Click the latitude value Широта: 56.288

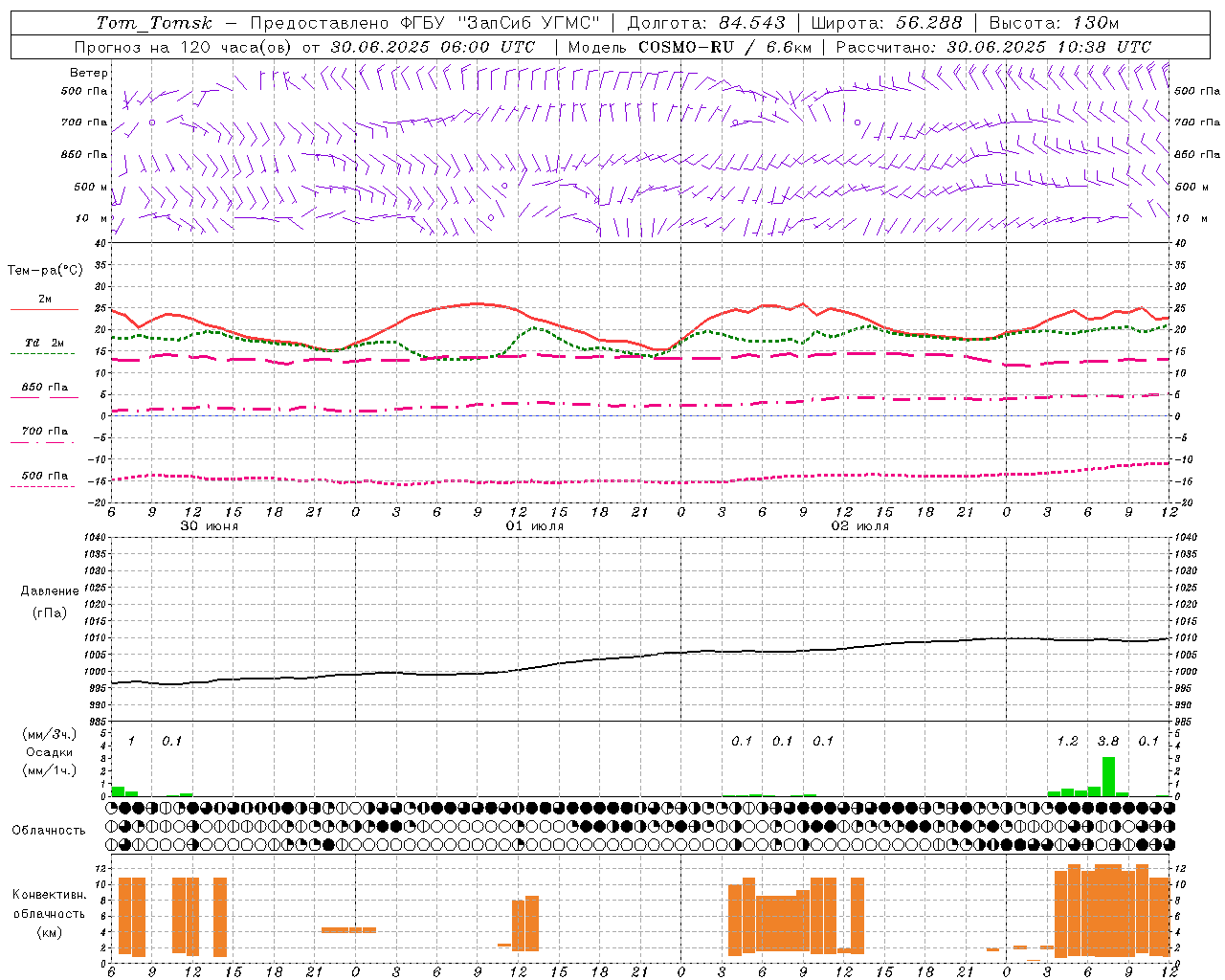(x=886, y=23)
